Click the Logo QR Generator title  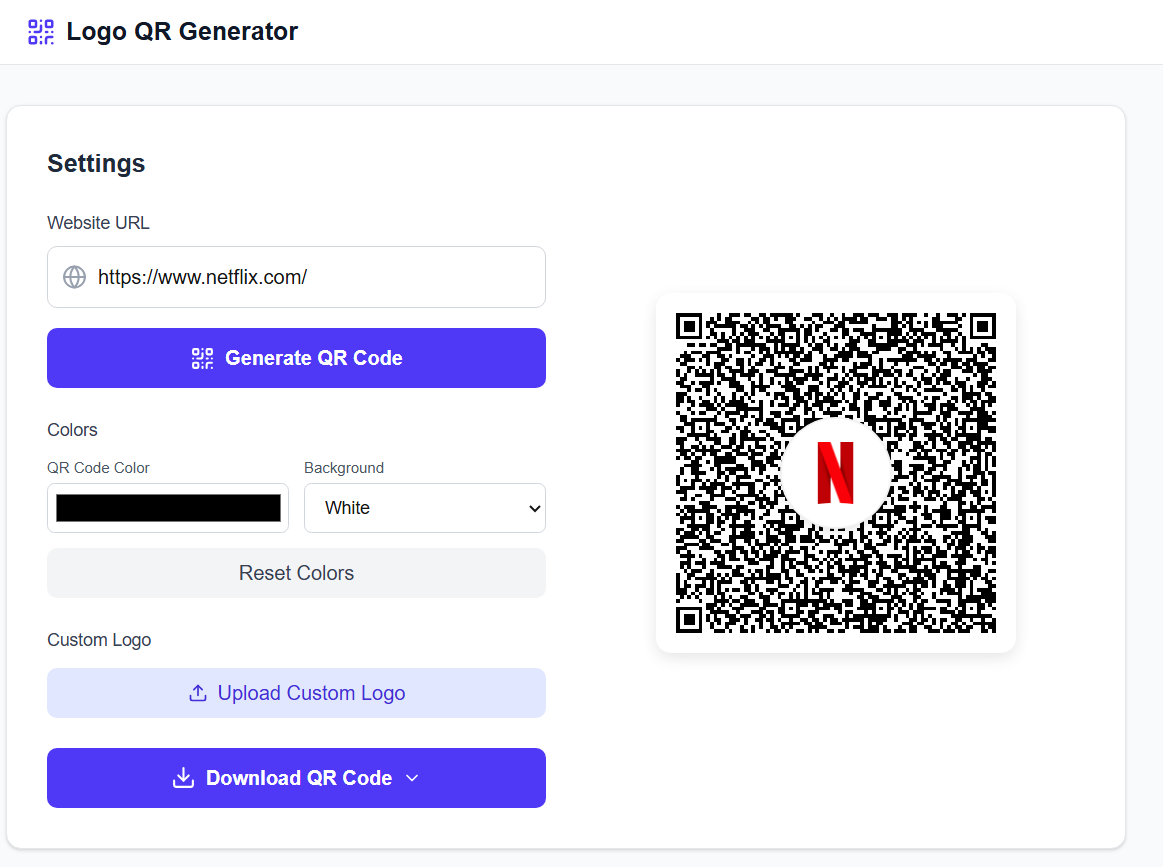182,32
